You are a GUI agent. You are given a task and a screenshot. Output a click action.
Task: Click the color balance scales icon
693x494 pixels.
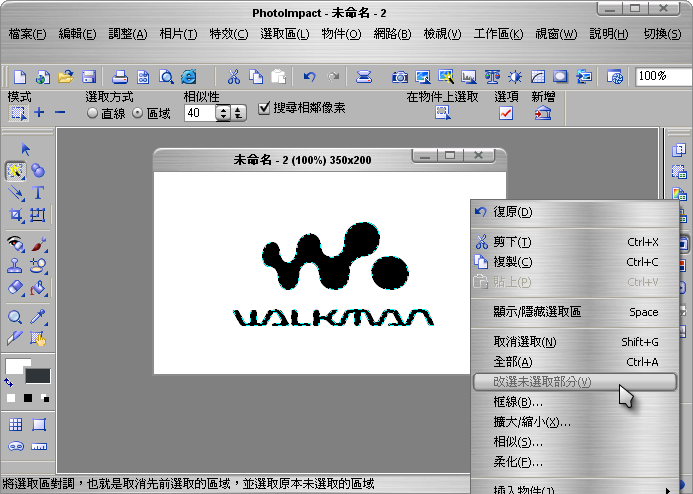coord(492,77)
